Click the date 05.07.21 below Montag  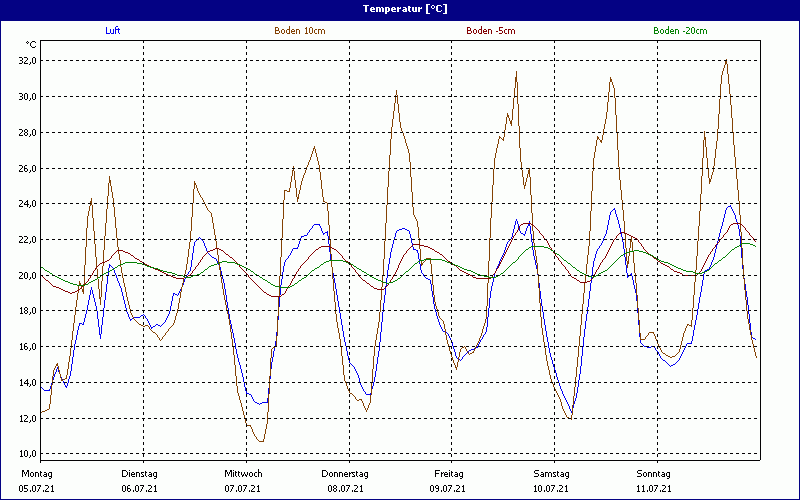[37, 489]
